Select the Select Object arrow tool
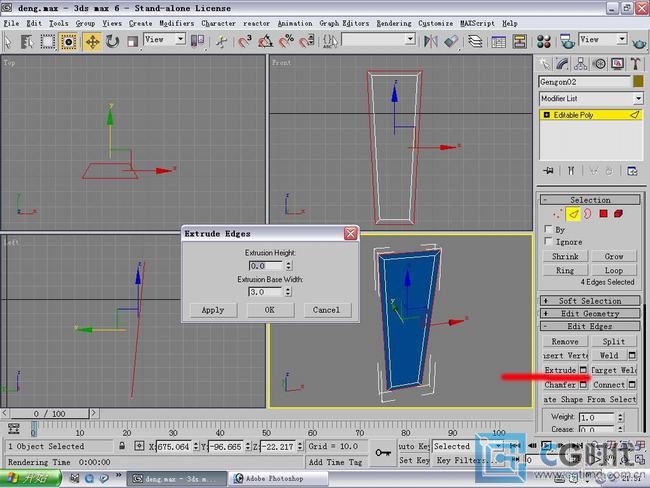This screenshot has width=650, height=488. [8, 42]
